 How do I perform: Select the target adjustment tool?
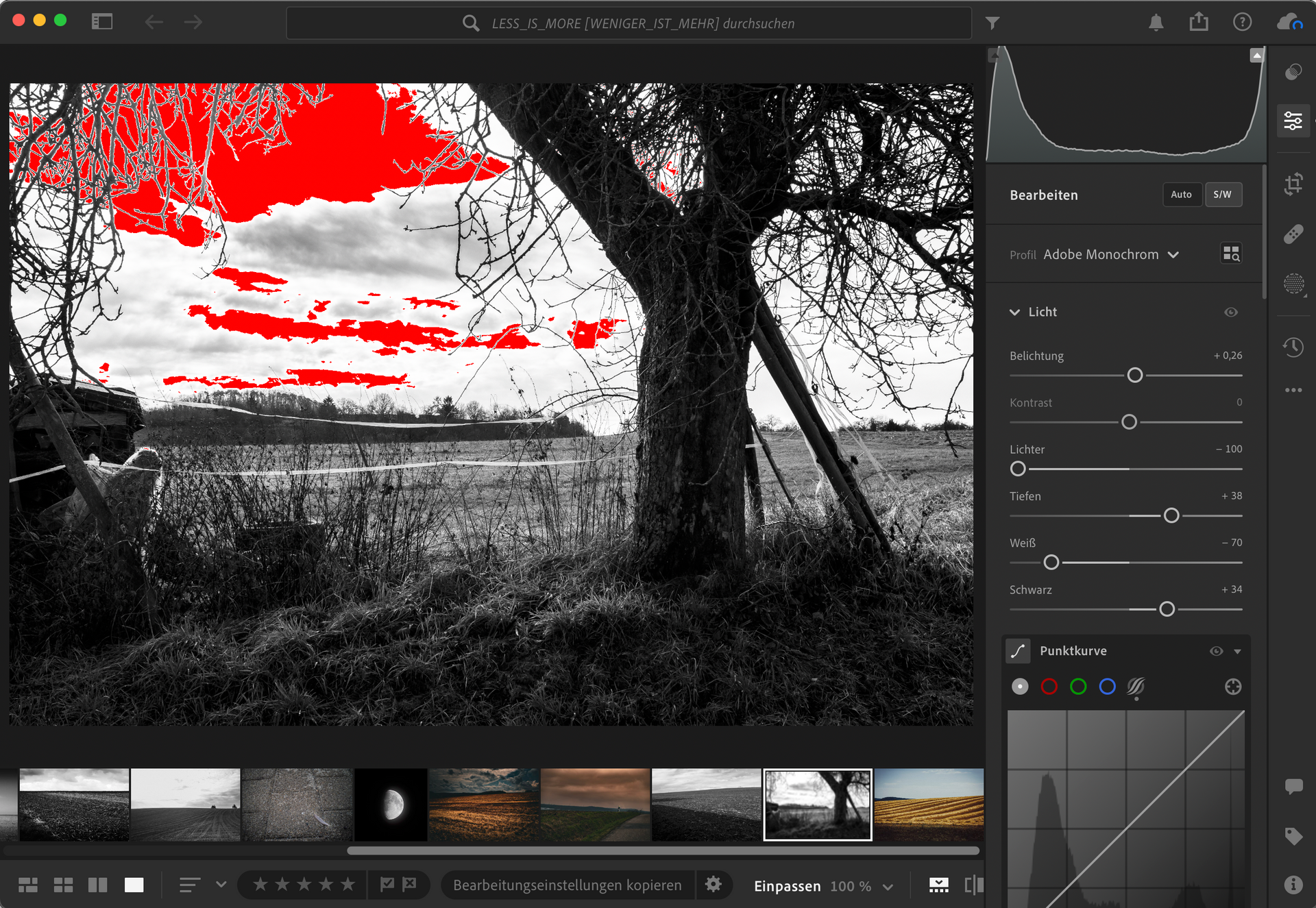pyautogui.click(x=1232, y=687)
